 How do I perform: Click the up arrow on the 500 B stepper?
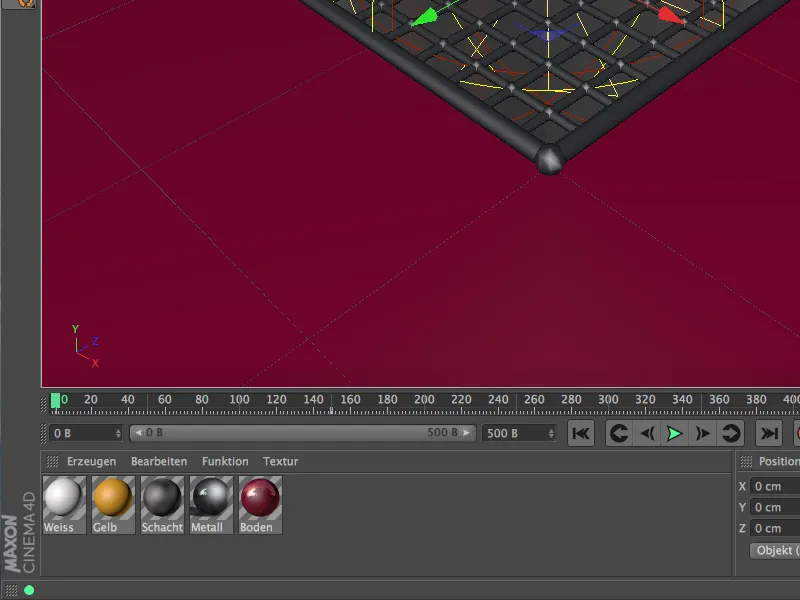coord(553,429)
